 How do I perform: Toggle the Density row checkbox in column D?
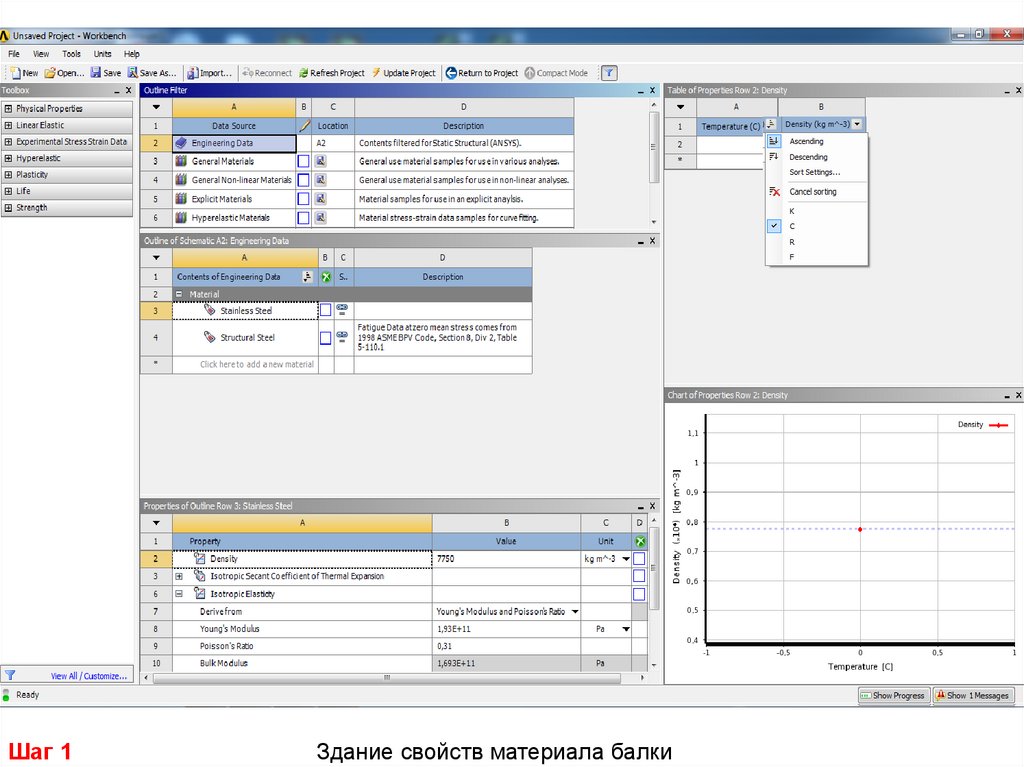[639, 559]
